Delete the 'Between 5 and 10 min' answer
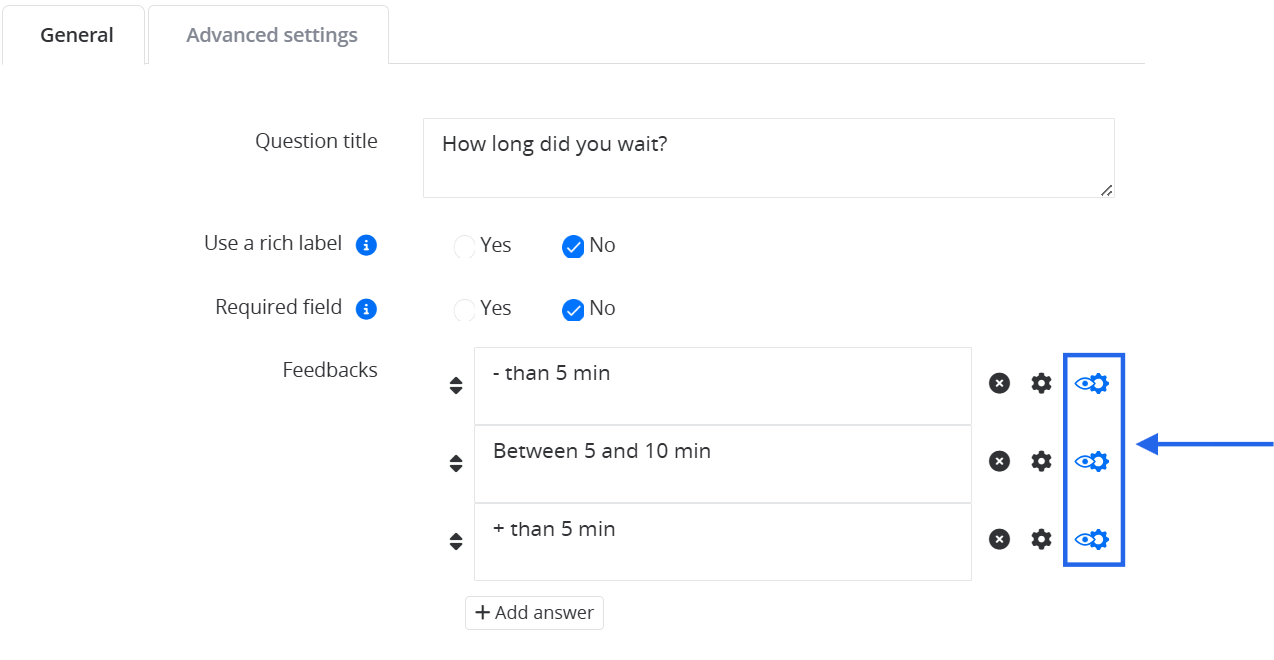1274x660 pixels. click(999, 461)
